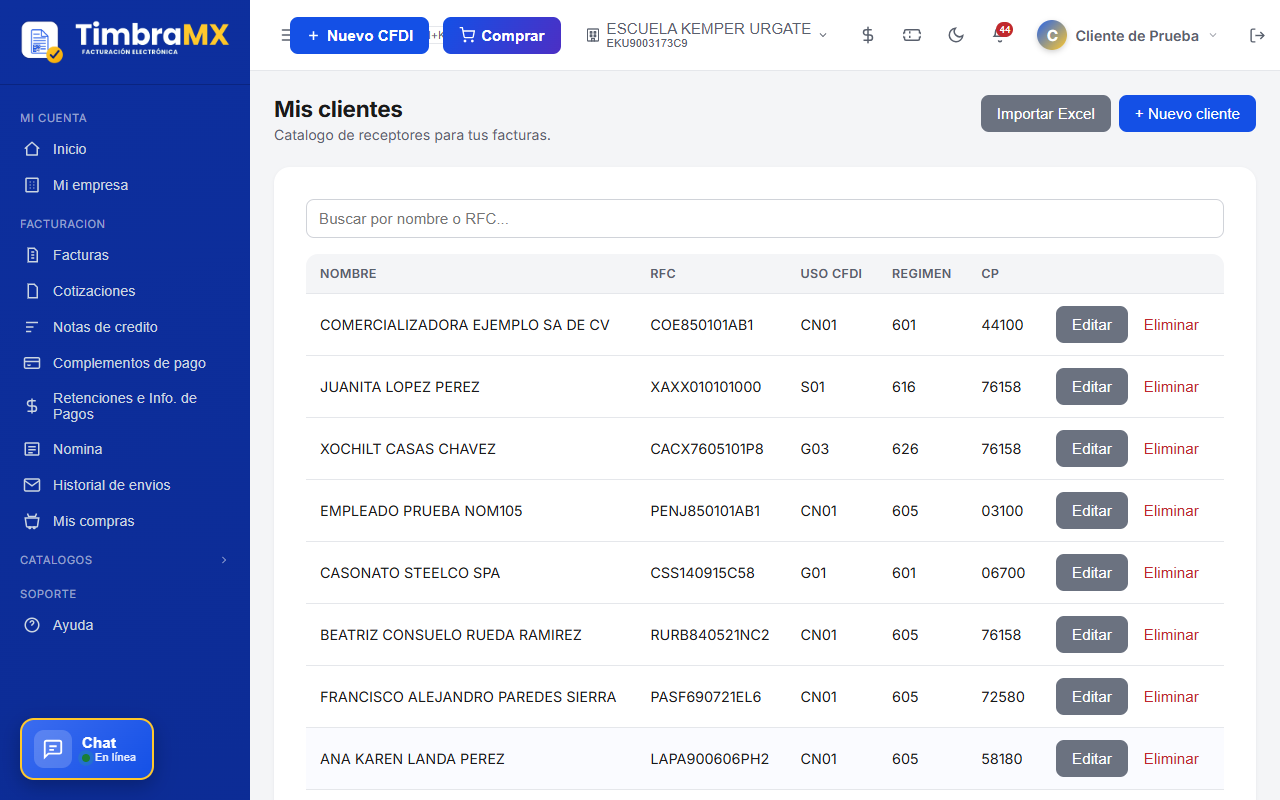Click the REGIMEN column header
Screen dimensions: 1280x800
pyautogui.click(x=921, y=274)
